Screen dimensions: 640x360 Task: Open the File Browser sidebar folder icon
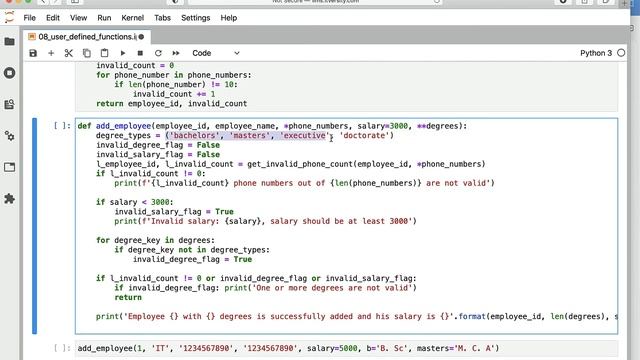coord(9,42)
